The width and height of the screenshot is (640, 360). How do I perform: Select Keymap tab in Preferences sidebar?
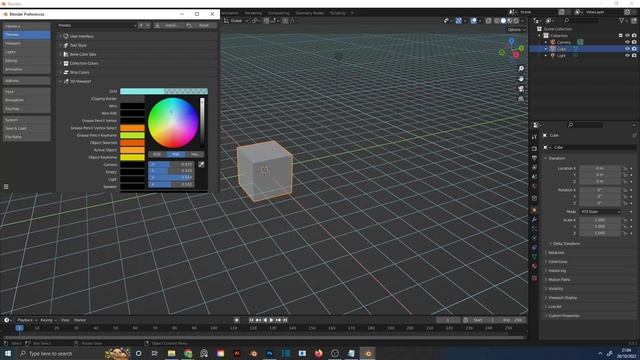click(27, 109)
